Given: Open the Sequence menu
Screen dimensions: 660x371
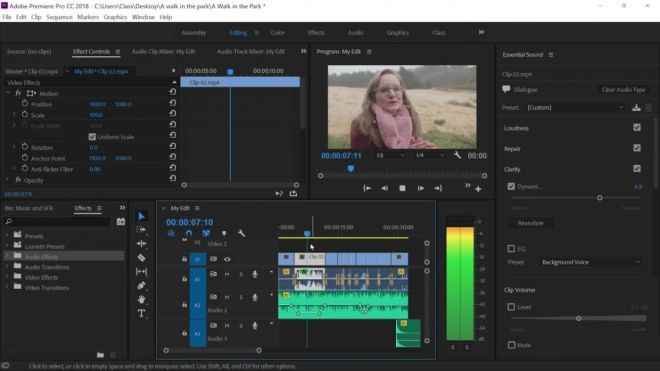Looking at the screenshot, I should (59, 17).
